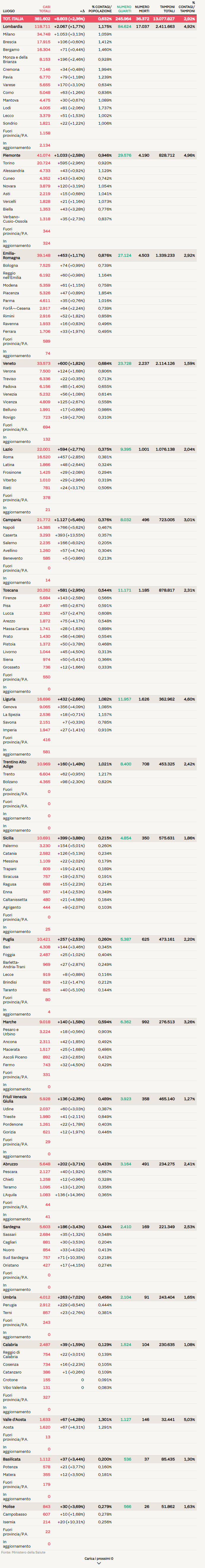This screenshot has height=1568, width=205.
Task: Sort by NUMERO MORTI column header
Action: click(x=142, y=9)
